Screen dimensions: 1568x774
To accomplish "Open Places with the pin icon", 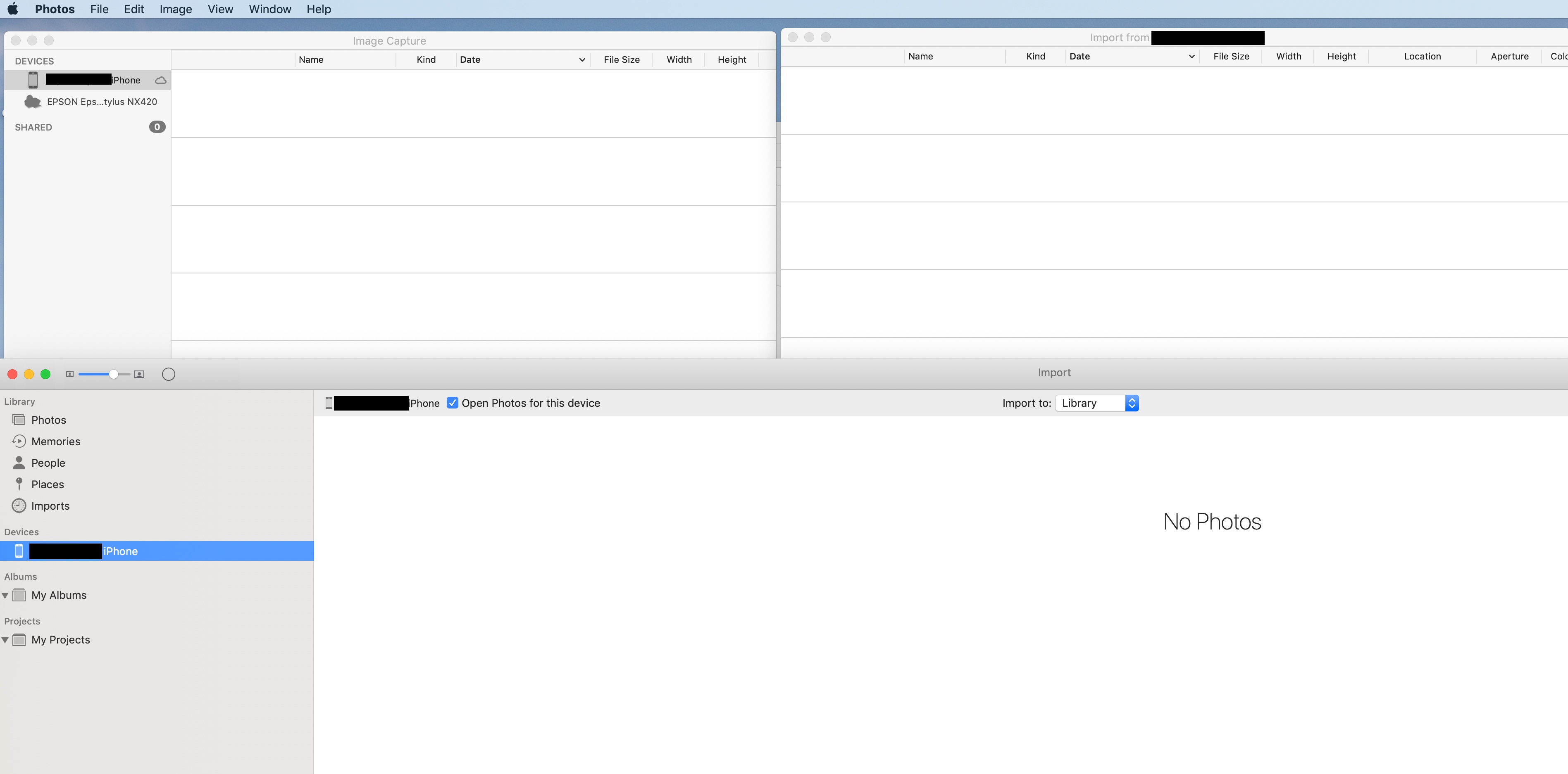I will pyautogui.click(x=48, y=484).
